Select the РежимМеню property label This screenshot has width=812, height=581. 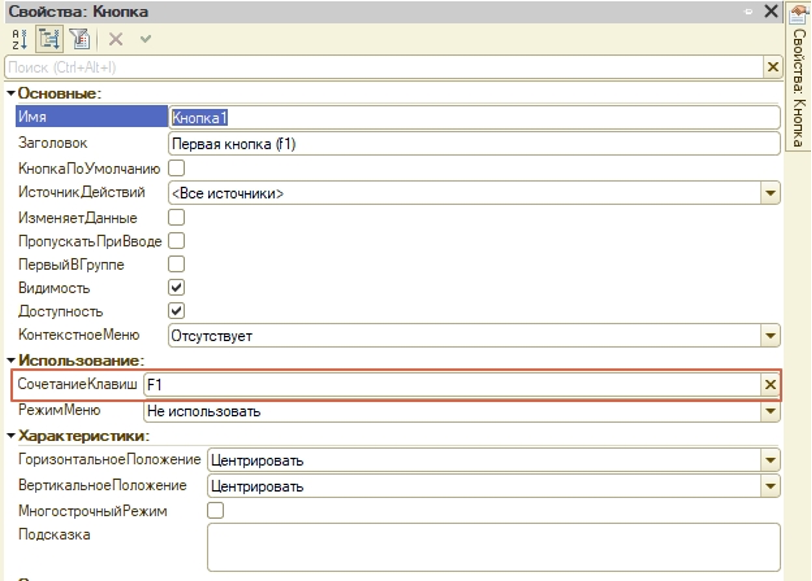(59, 410)
